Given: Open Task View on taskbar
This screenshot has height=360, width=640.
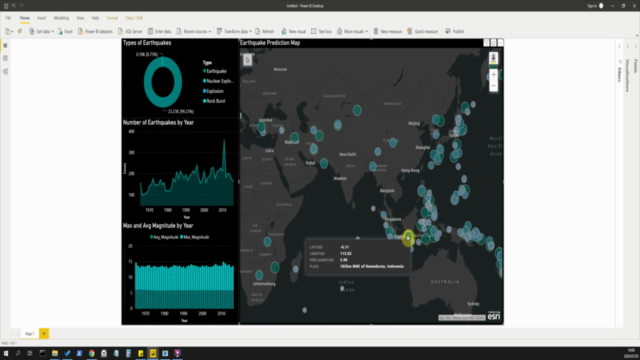Looking at the screenshot, I should click(x=30, y=353).
